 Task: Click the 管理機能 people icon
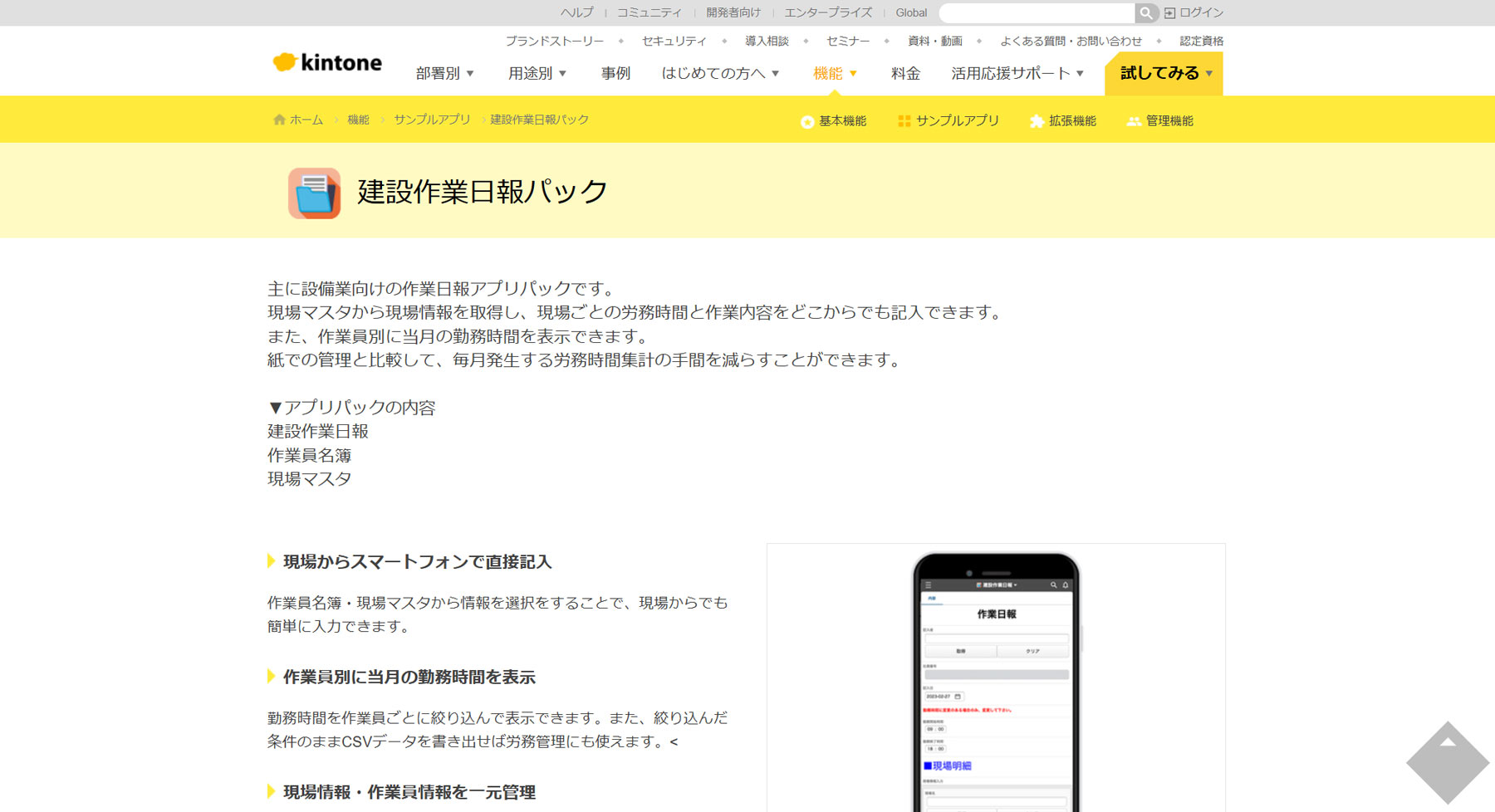(x=1134, y=121)
